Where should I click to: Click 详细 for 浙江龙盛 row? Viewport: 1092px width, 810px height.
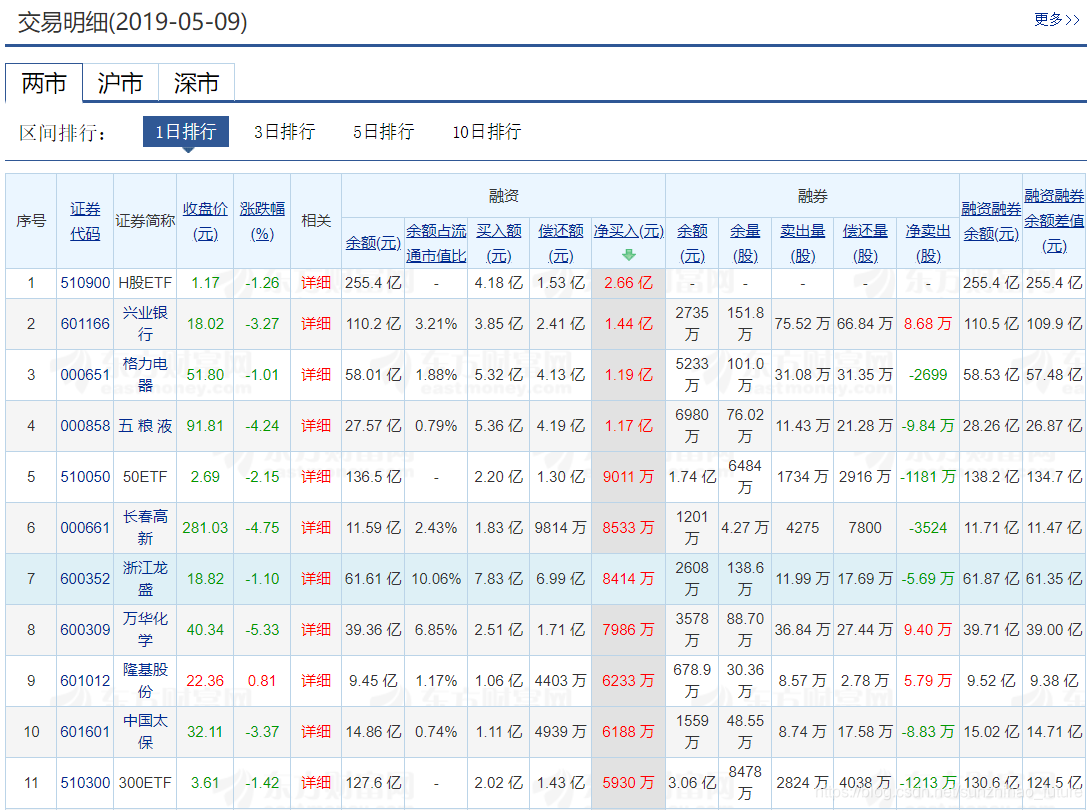click(315, 579)
